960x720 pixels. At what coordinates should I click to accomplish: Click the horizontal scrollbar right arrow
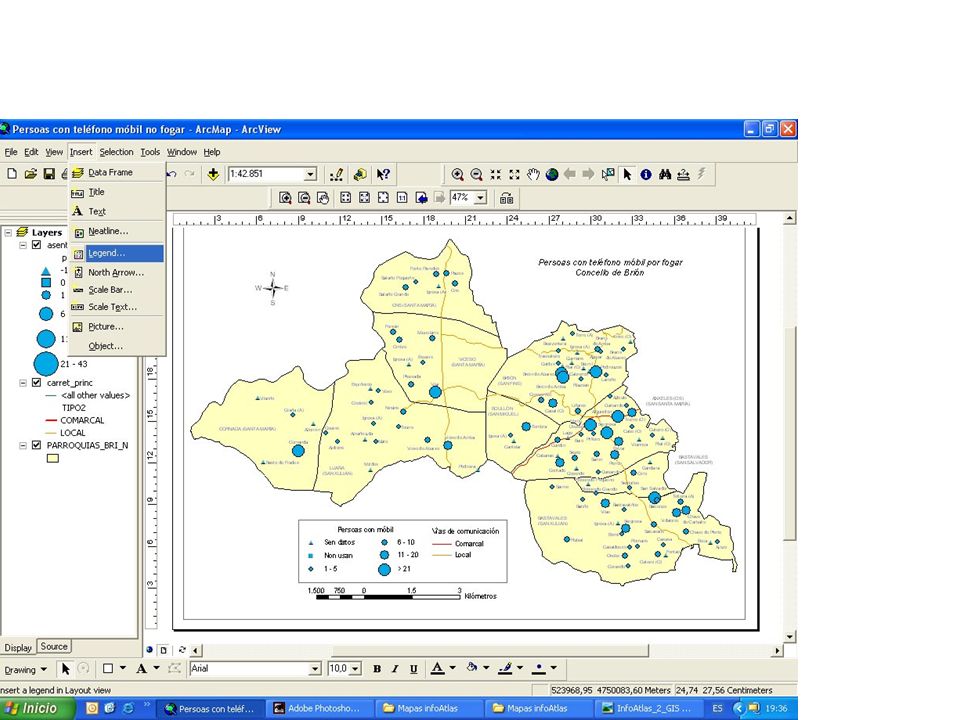[778, 650]
